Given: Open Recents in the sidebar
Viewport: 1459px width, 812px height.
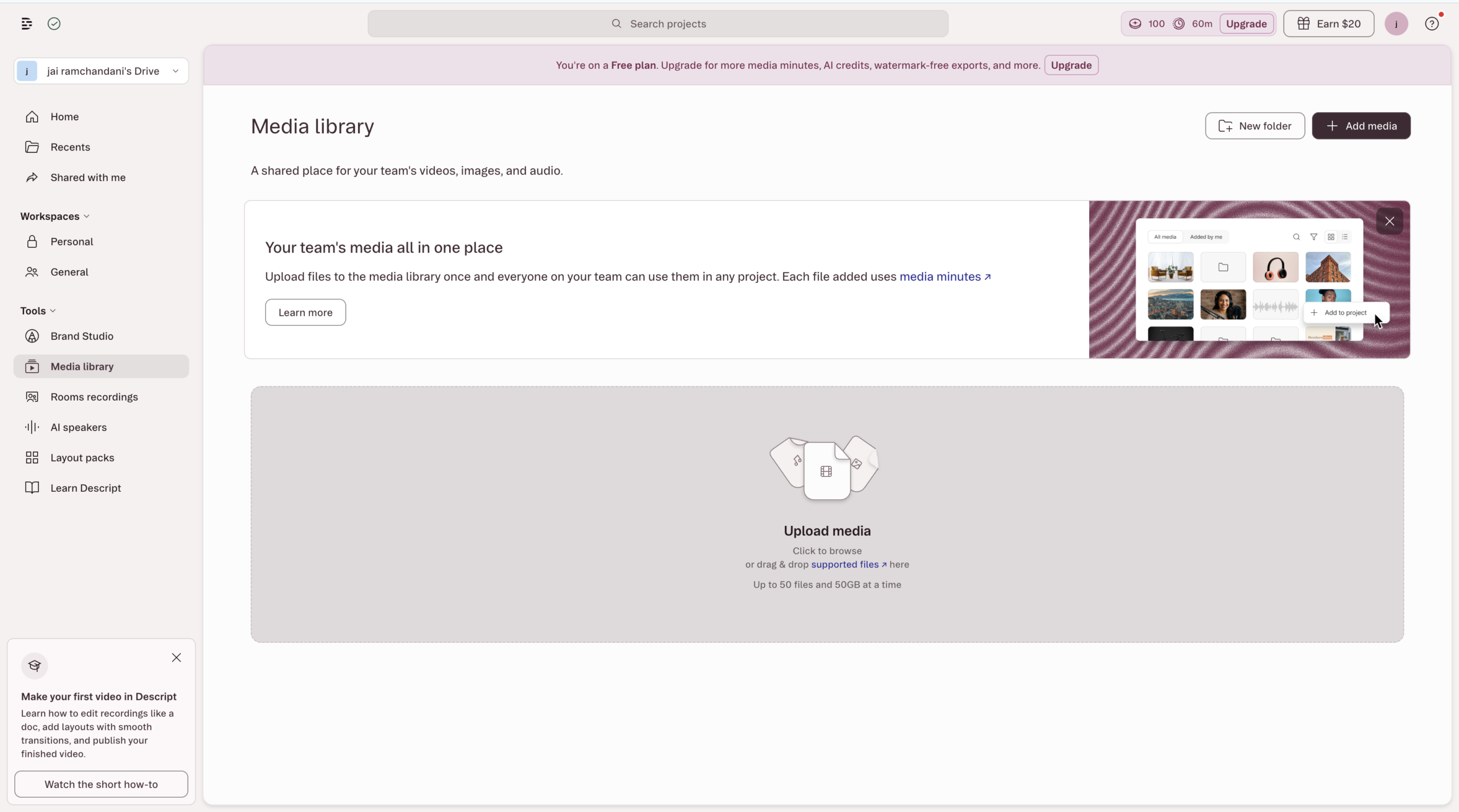Looking at the screenshot, I should click(x=101, y=147).
